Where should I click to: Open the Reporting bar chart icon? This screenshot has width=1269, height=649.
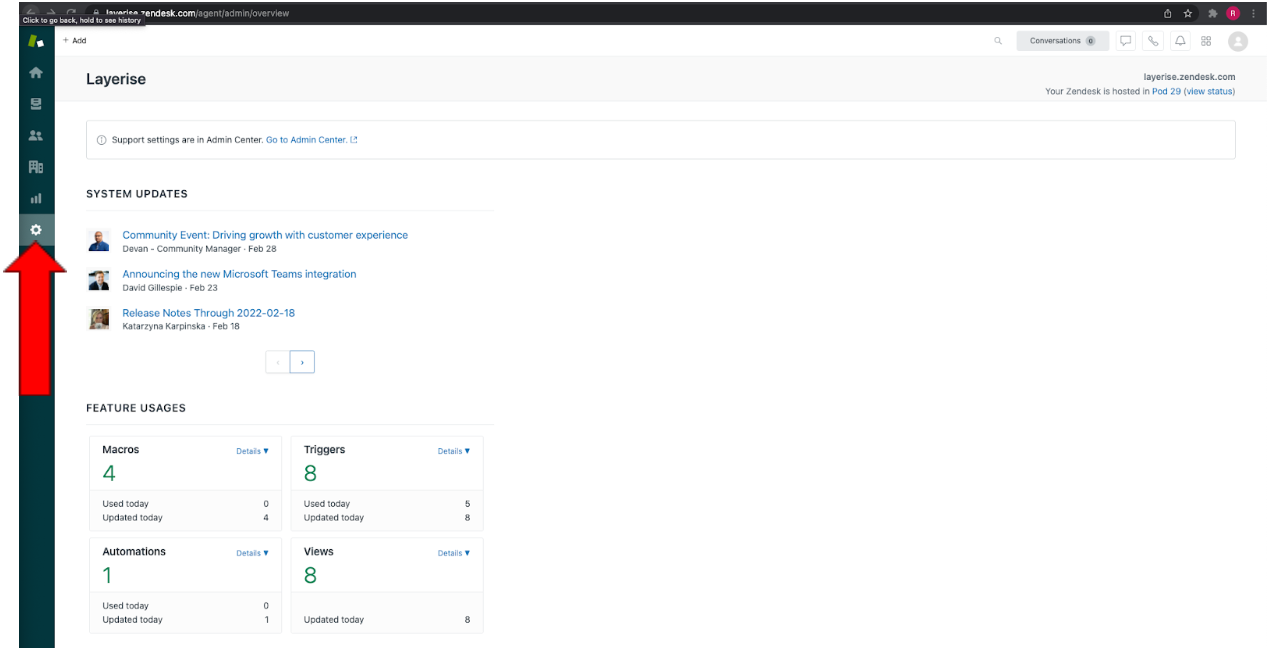[36, 199]
